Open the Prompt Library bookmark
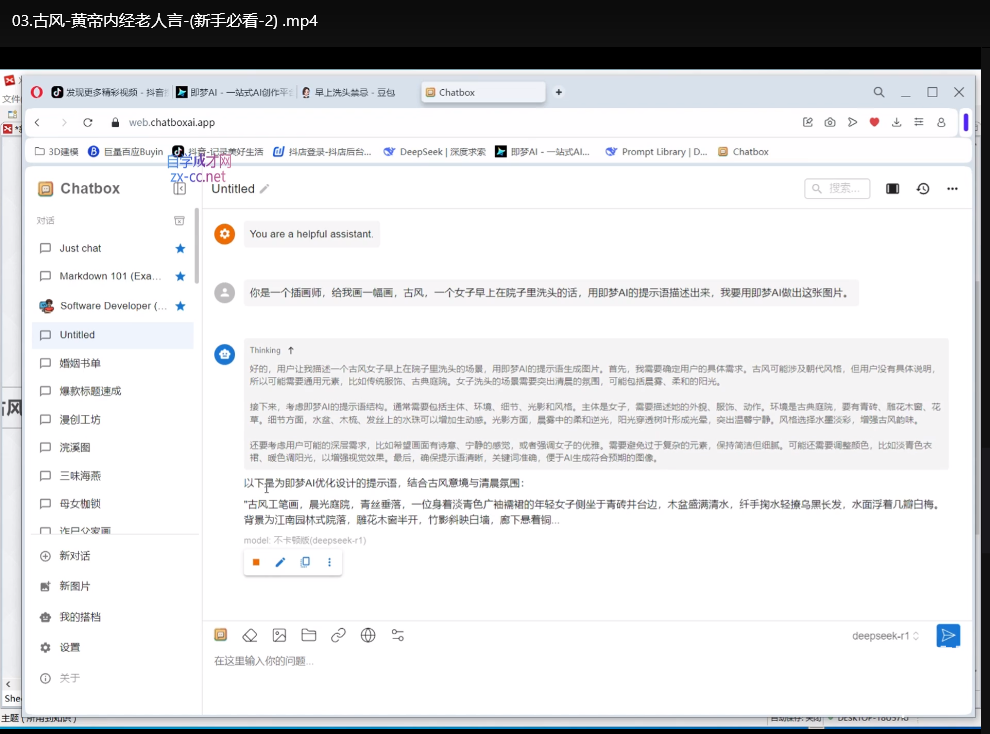 click(656, 151)
